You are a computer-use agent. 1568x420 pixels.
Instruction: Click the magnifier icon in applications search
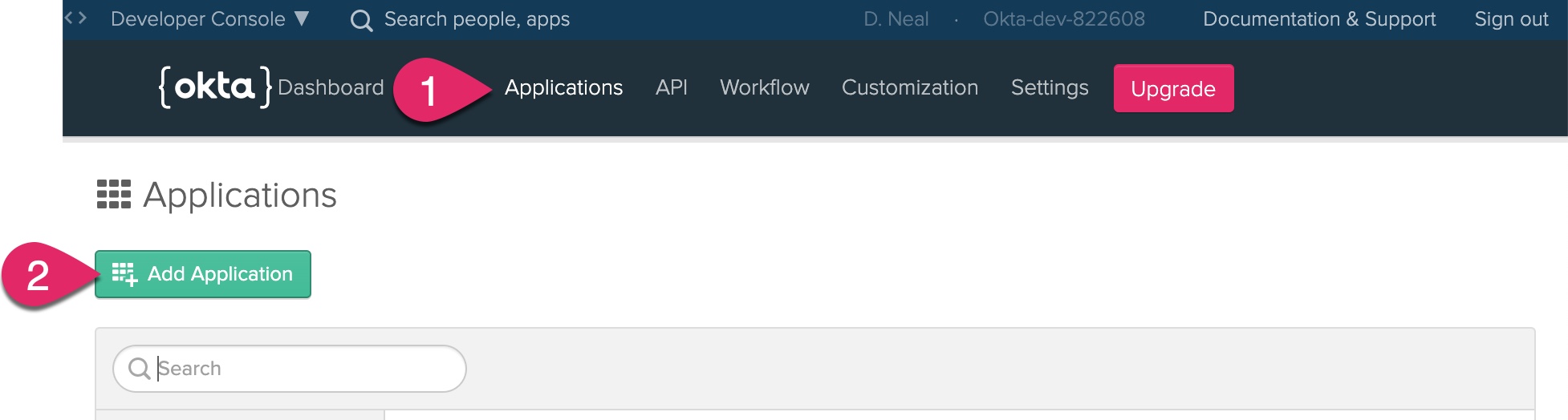point(139,369)
